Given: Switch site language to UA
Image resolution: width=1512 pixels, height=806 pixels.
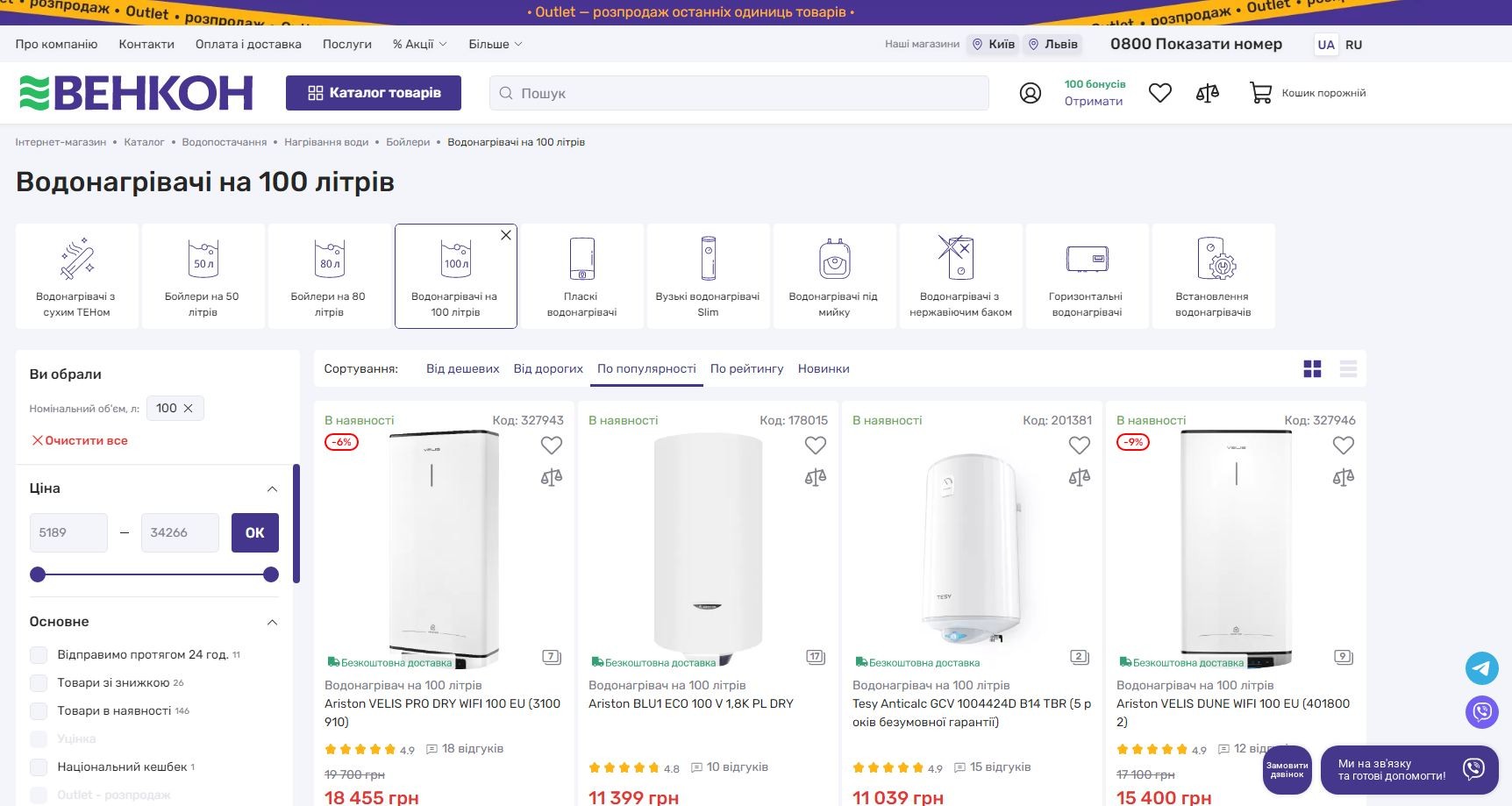Looking at the screenshot, I should [x=1326, y=45].
